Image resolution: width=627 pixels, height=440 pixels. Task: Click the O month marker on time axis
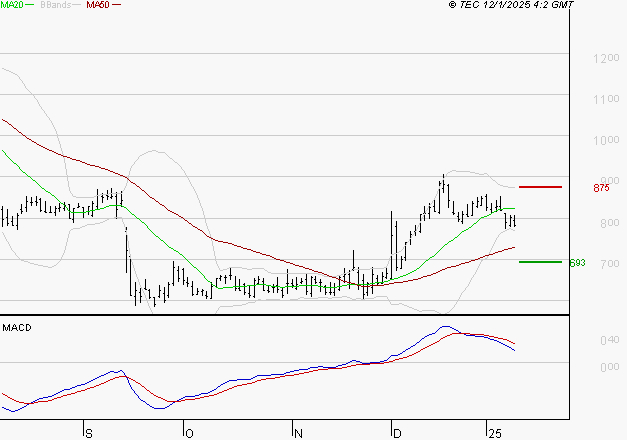[x=188, y=432]
